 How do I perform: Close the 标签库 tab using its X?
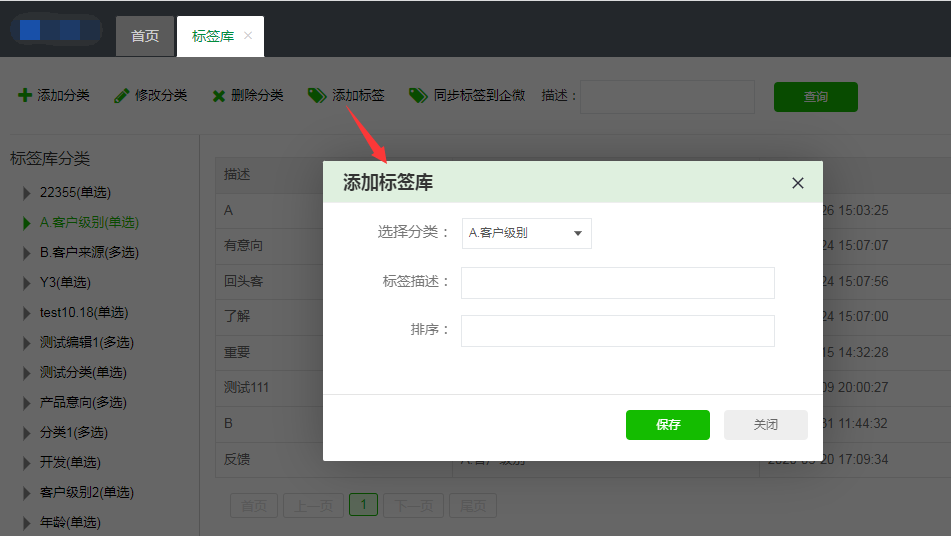[248, 36]
